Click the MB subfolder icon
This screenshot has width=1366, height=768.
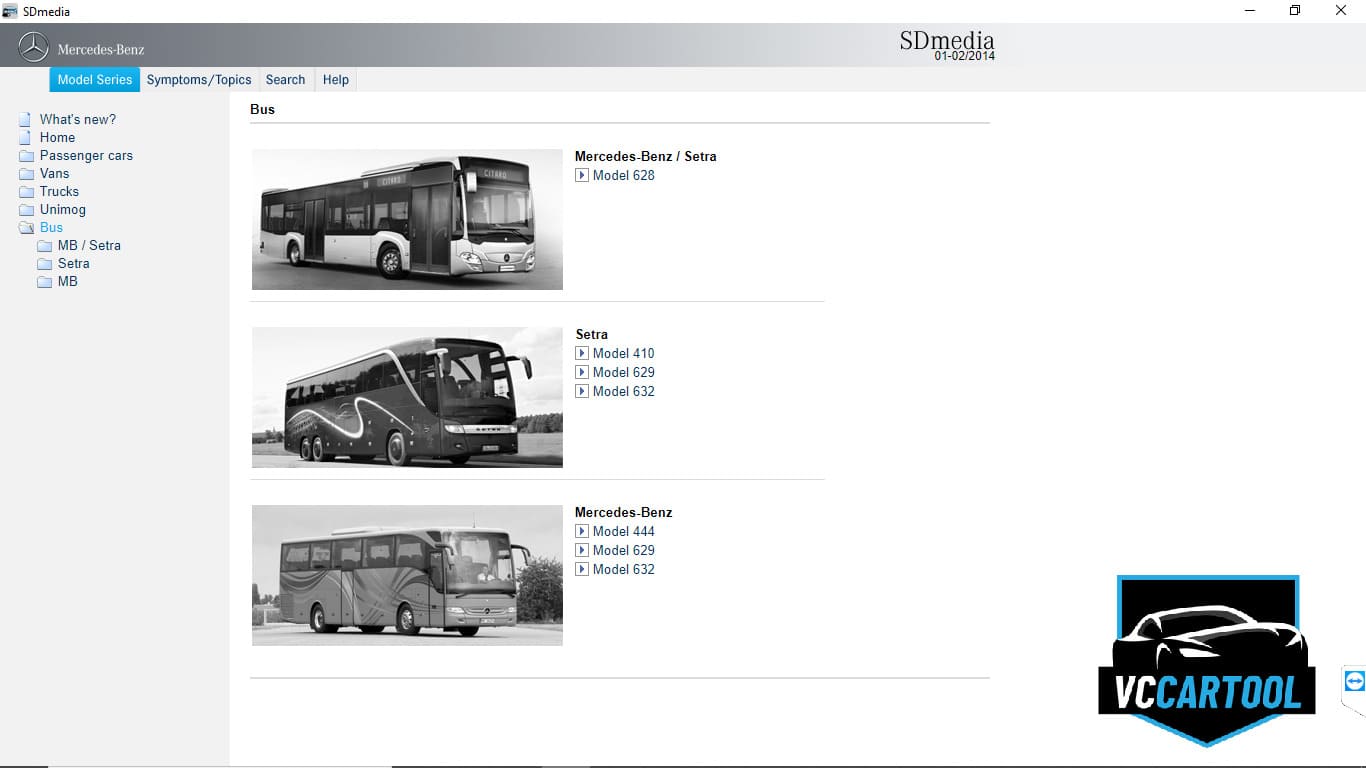tap(44, 281)
